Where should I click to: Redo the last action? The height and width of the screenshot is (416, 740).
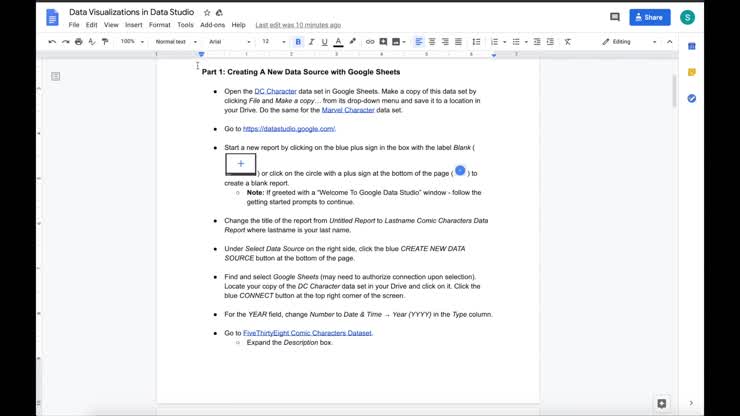click(65, 42)
